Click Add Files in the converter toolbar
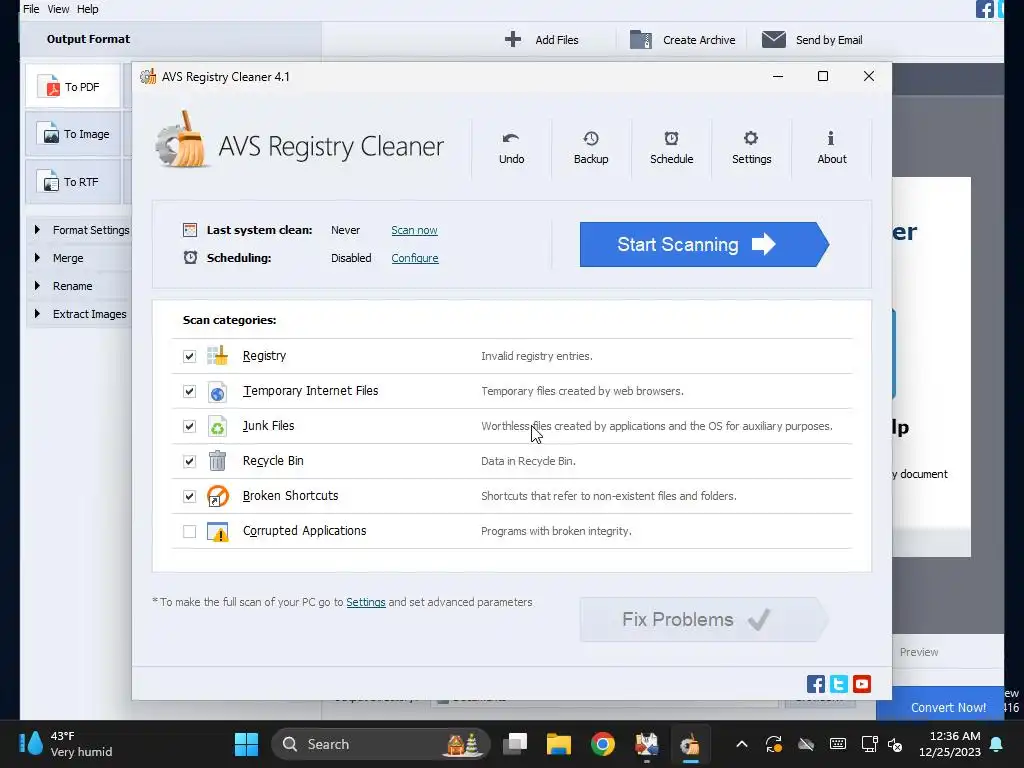The width and height of the screenshot is (1024, 768). tap(541, 40)
